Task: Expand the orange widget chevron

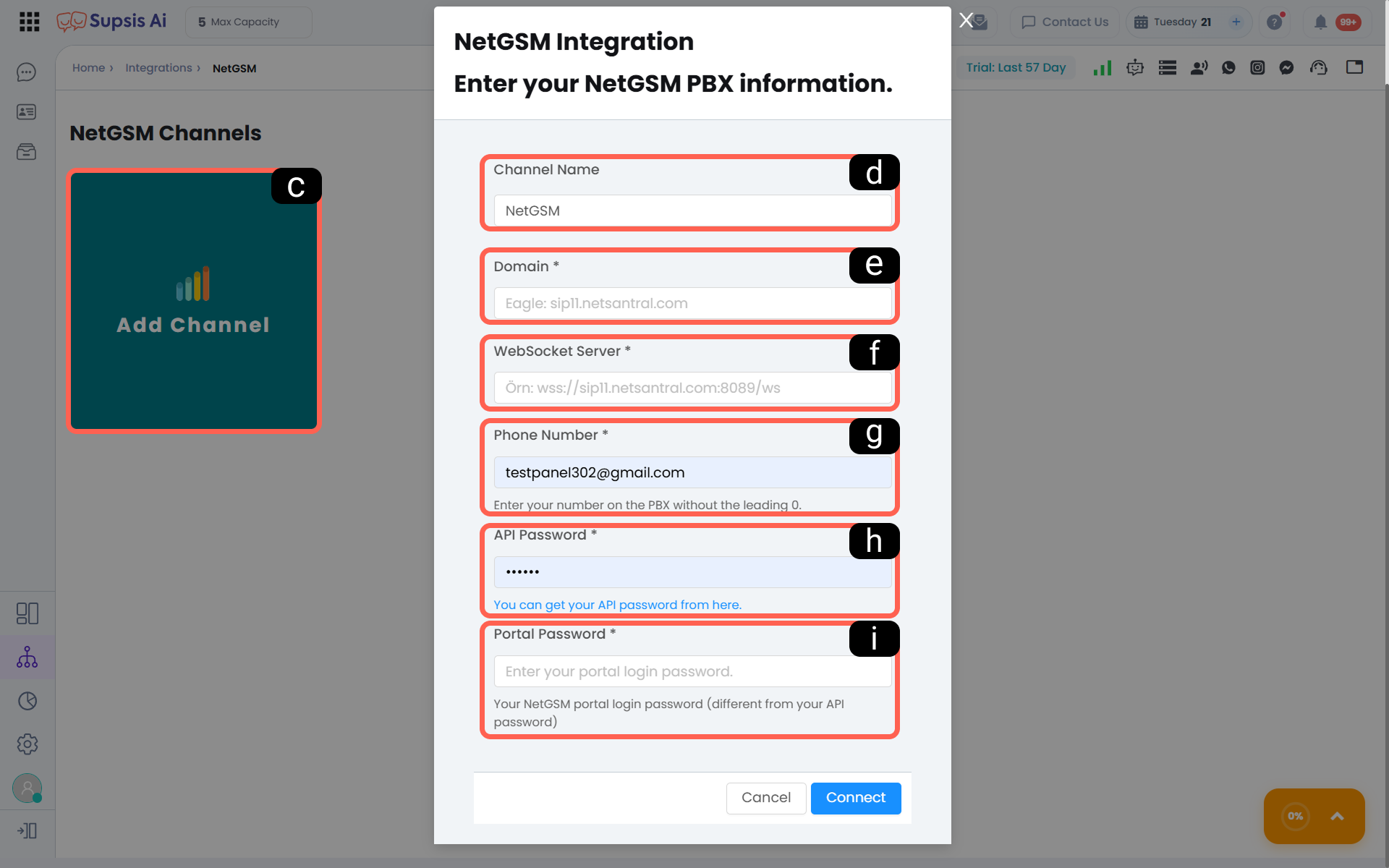Action: tap(1338, 817)
